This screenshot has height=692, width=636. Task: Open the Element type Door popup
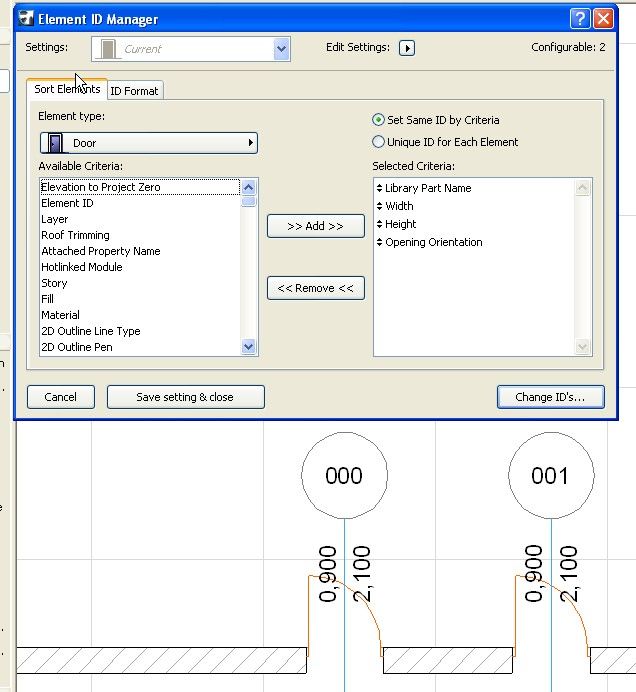click(x=149, y=143)
